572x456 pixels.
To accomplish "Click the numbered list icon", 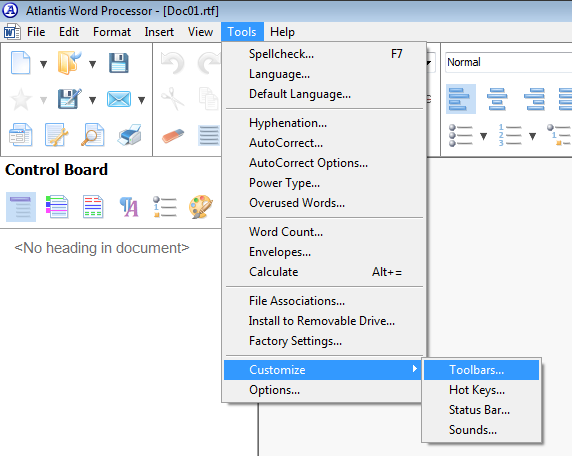I will [510, 135].
